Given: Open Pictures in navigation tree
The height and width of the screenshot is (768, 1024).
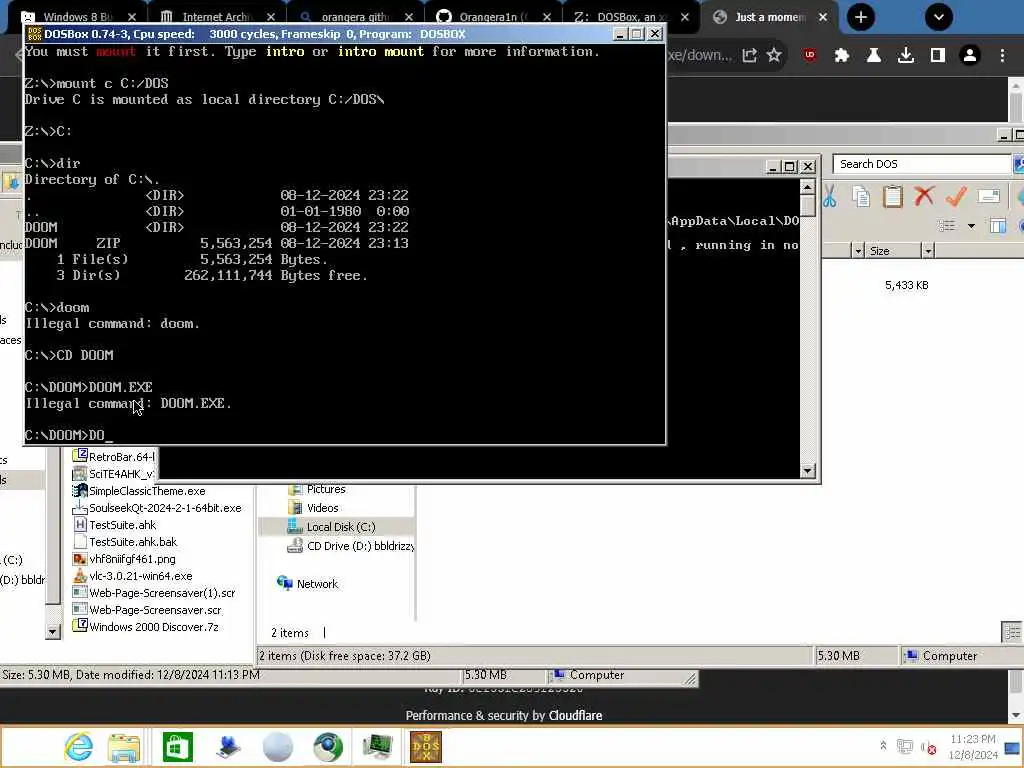Looking at the screenshot, I should (x=317, y=489).
